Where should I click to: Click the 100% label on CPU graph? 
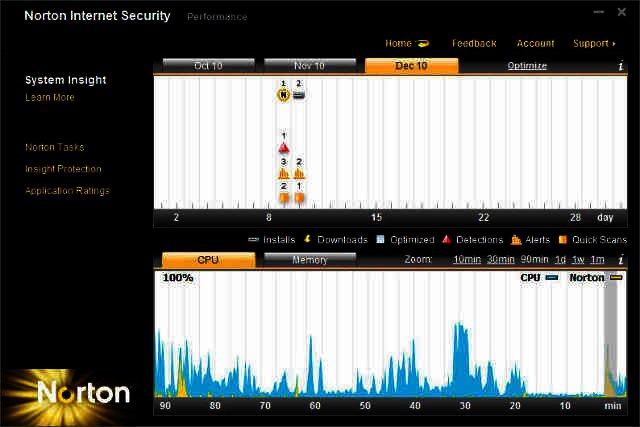click(x=178, y=278)
